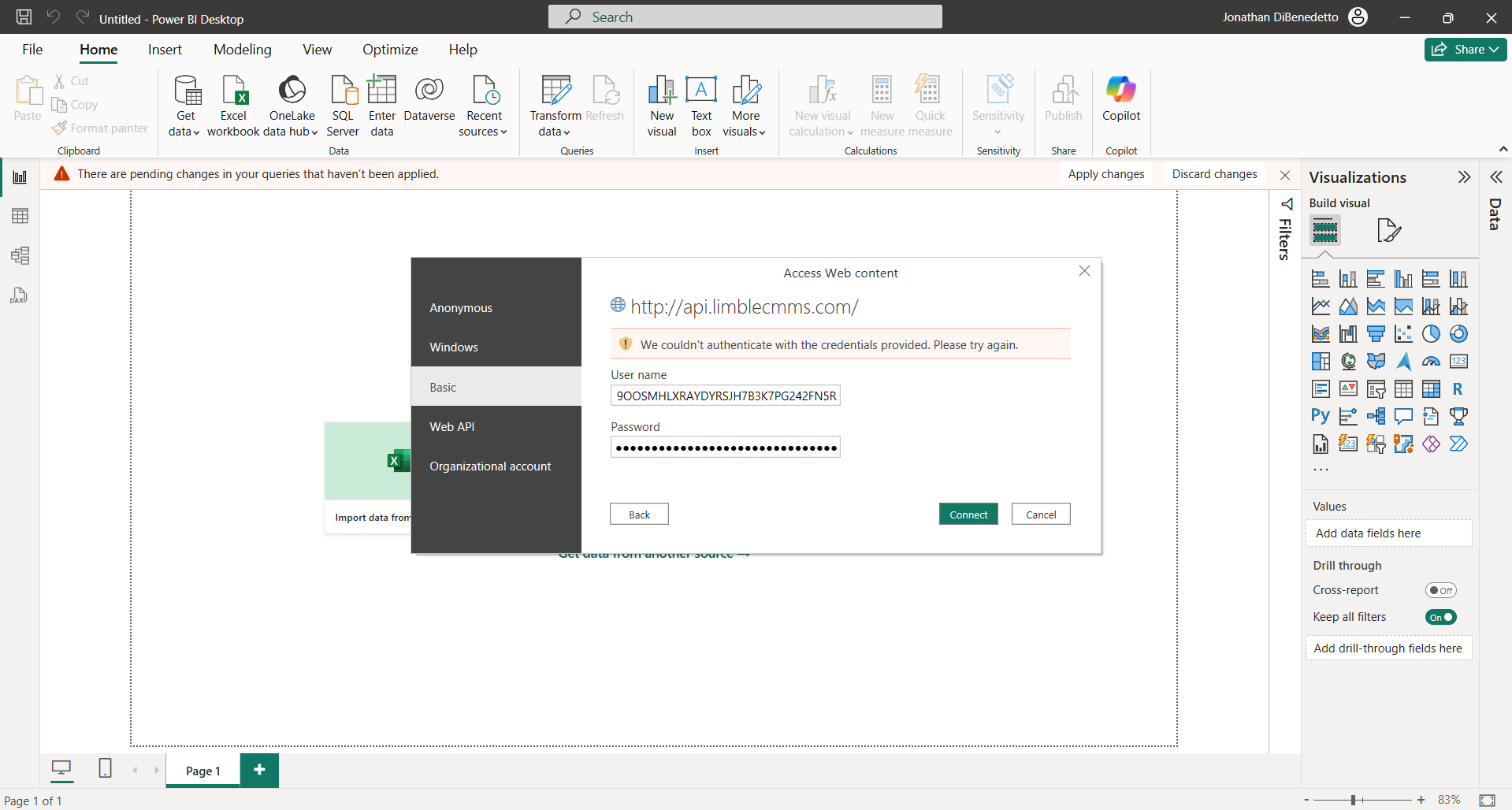This screenshot has height=810, width=1512.
Task: Select Organizational account authentication option
Action: click(x=496, y=466)
